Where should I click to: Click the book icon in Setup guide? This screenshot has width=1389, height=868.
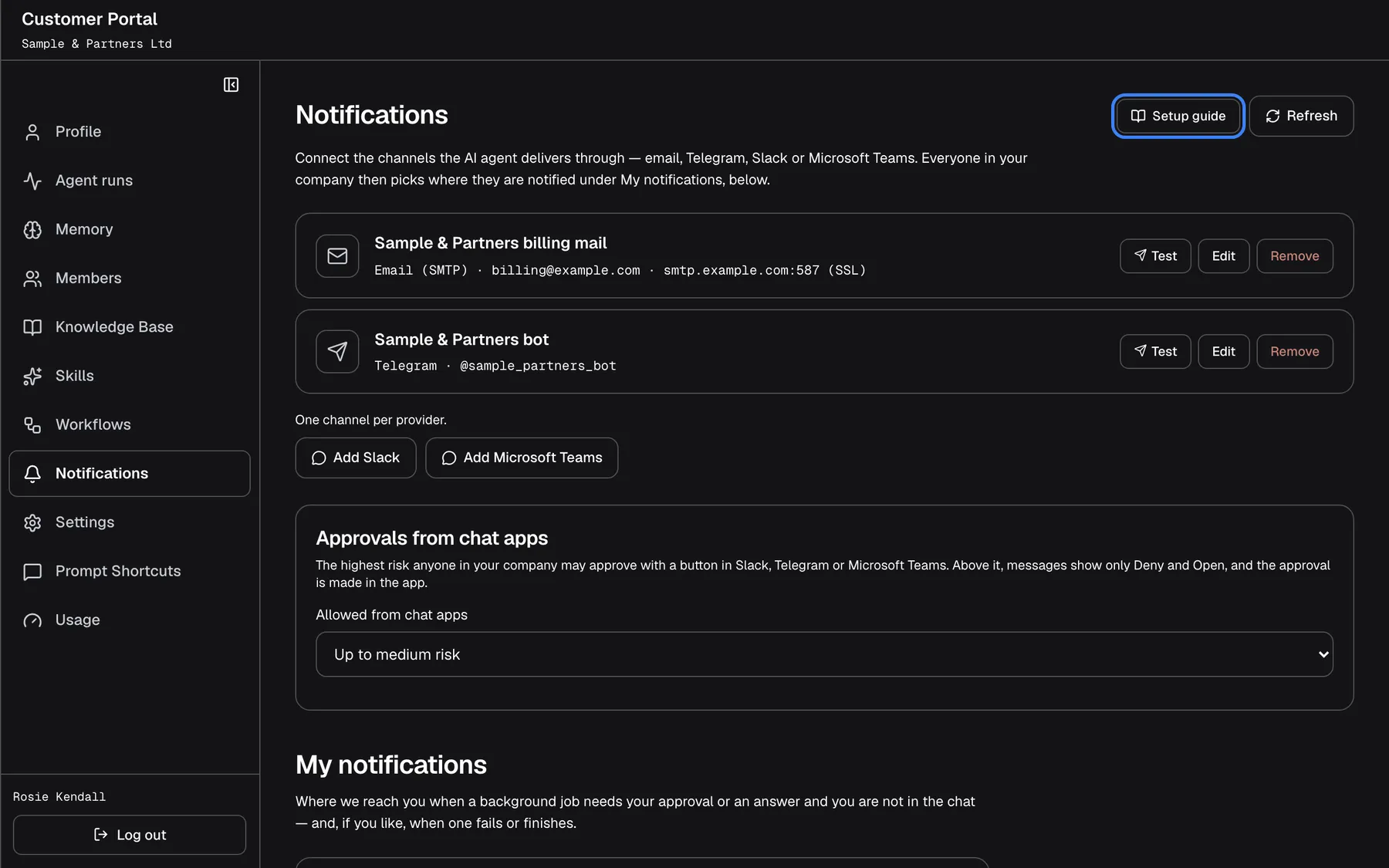click(x=1138, y=116)
